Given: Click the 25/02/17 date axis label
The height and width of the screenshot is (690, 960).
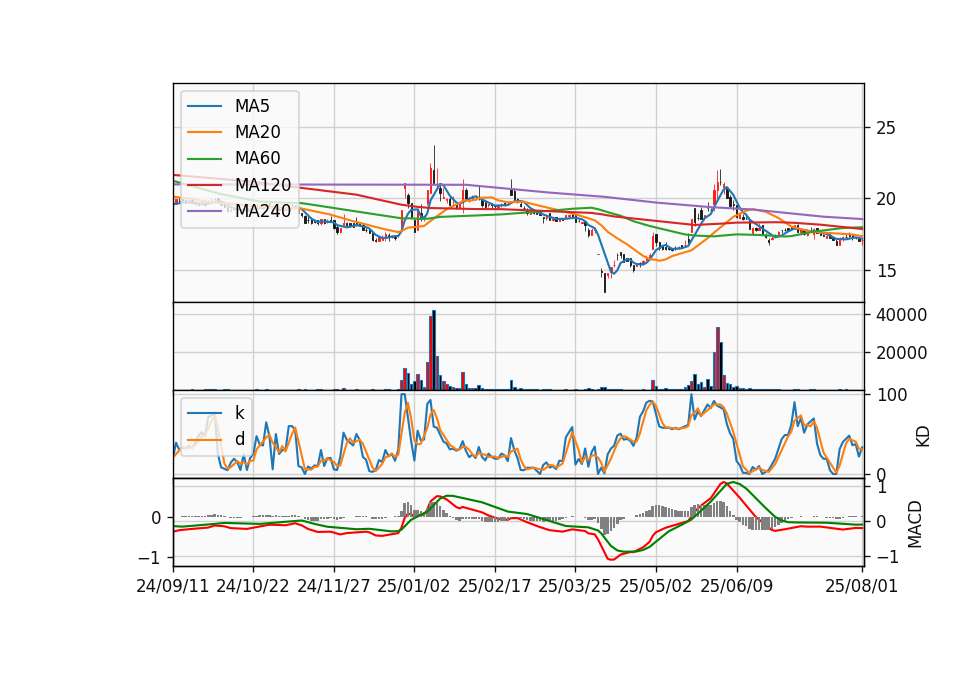Looking at the screenshot, I should 495,586.
